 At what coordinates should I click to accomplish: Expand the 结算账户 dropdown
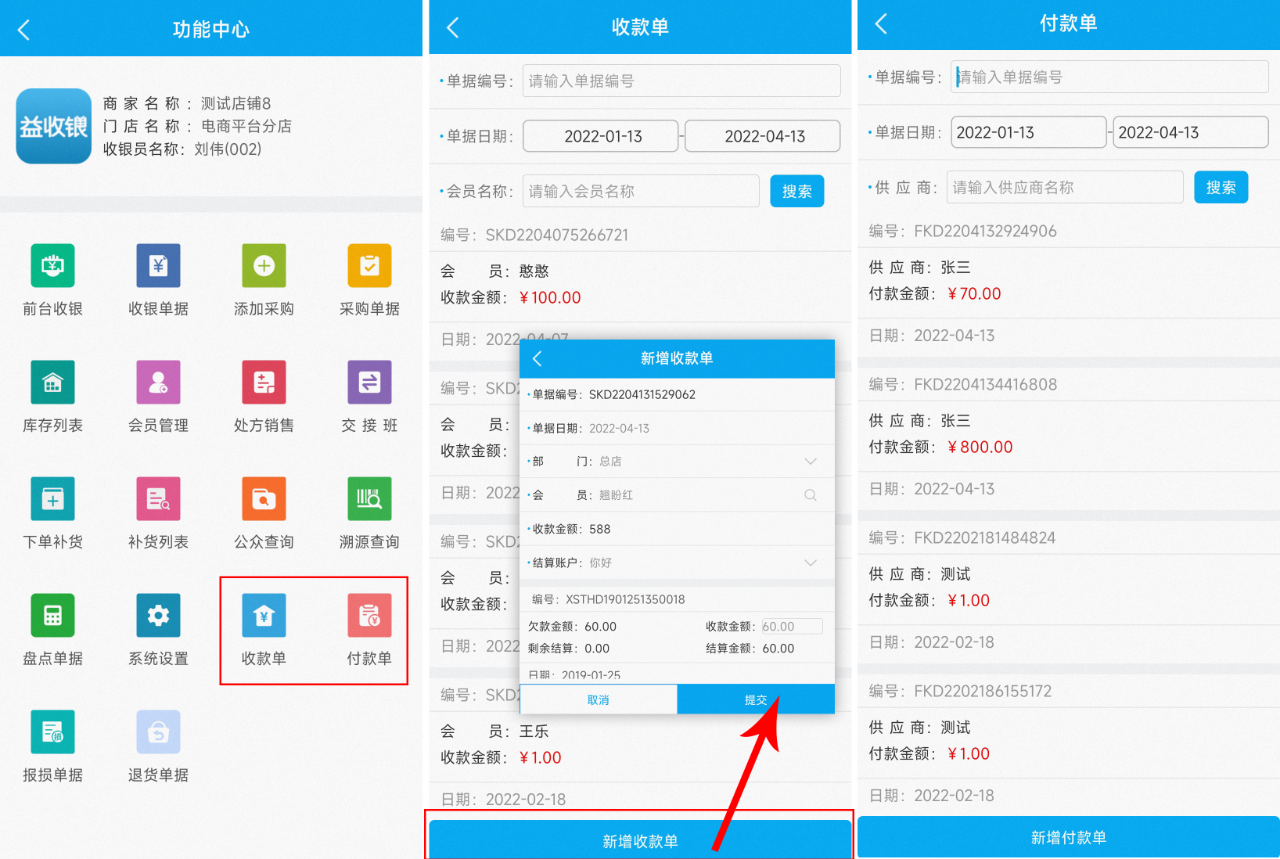pyautogui.click(x=810, y=563)
